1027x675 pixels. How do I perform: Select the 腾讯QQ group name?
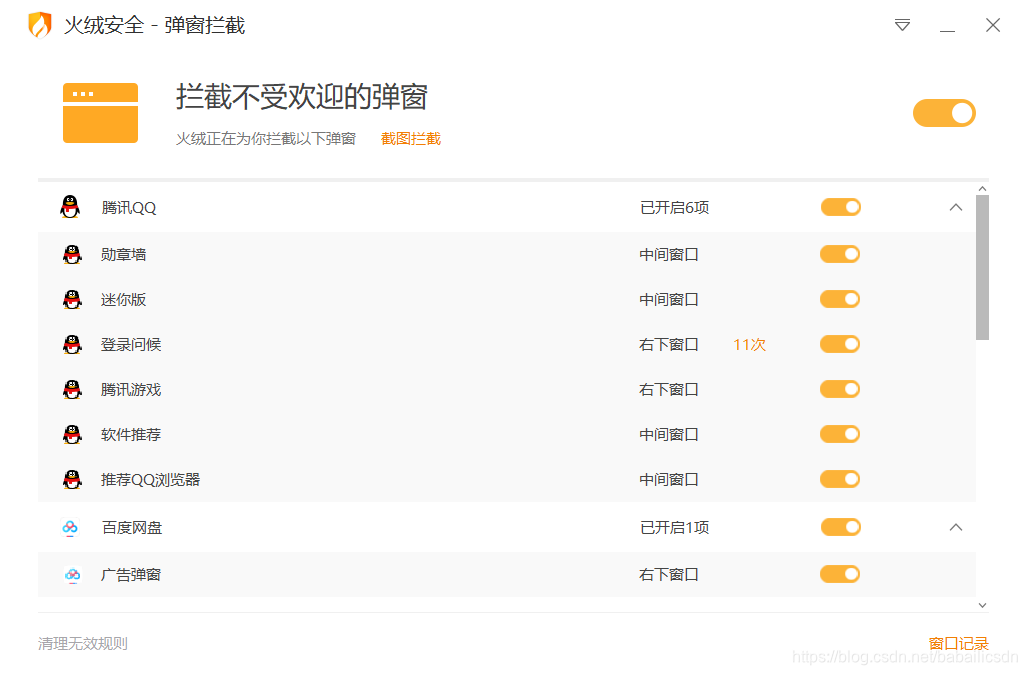point(128,208)
